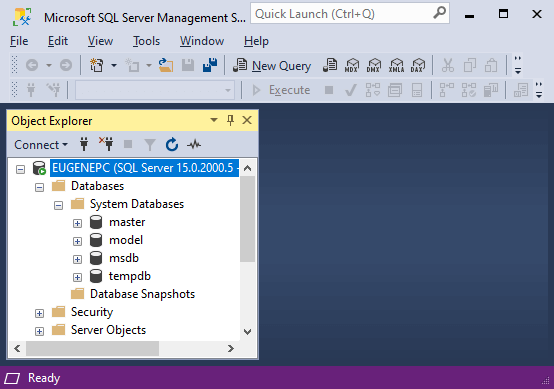Open the New Project dropdown arrow
This screenshot has width=554, height=389.
114,65
